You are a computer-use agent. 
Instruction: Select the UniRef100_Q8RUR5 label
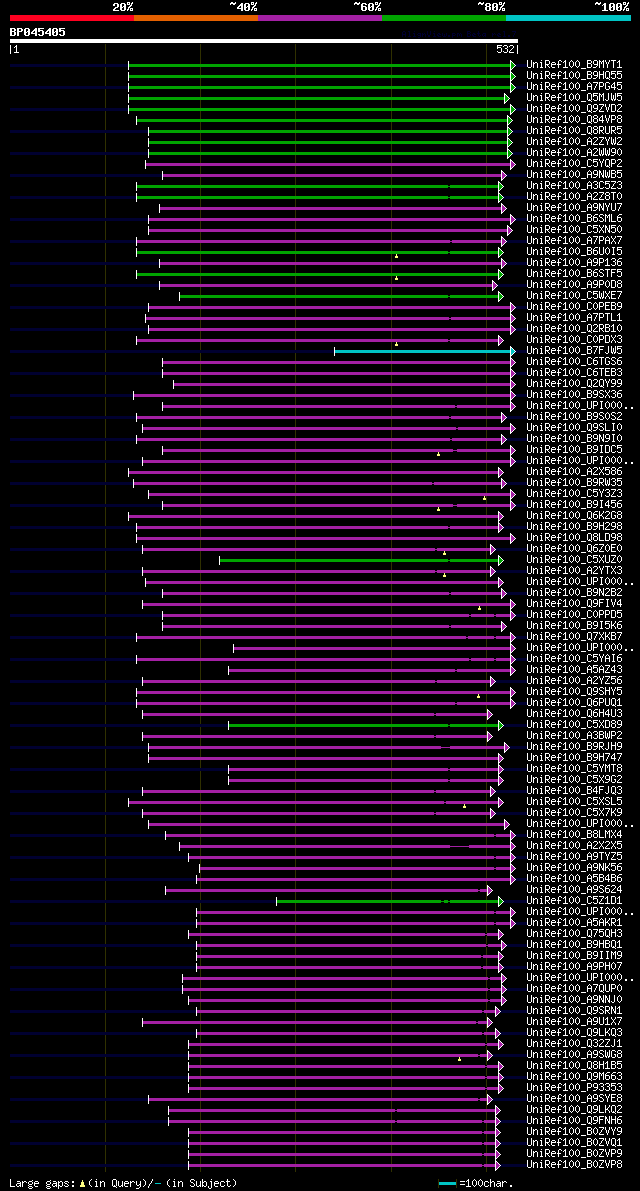[574, 131]
